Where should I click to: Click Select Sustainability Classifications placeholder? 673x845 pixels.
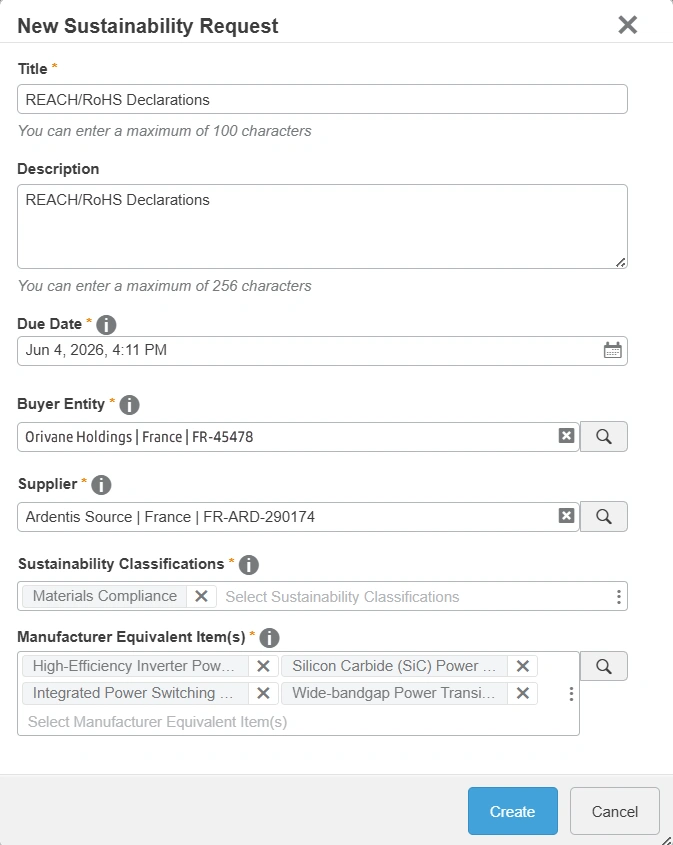click(x=342, y=597)
